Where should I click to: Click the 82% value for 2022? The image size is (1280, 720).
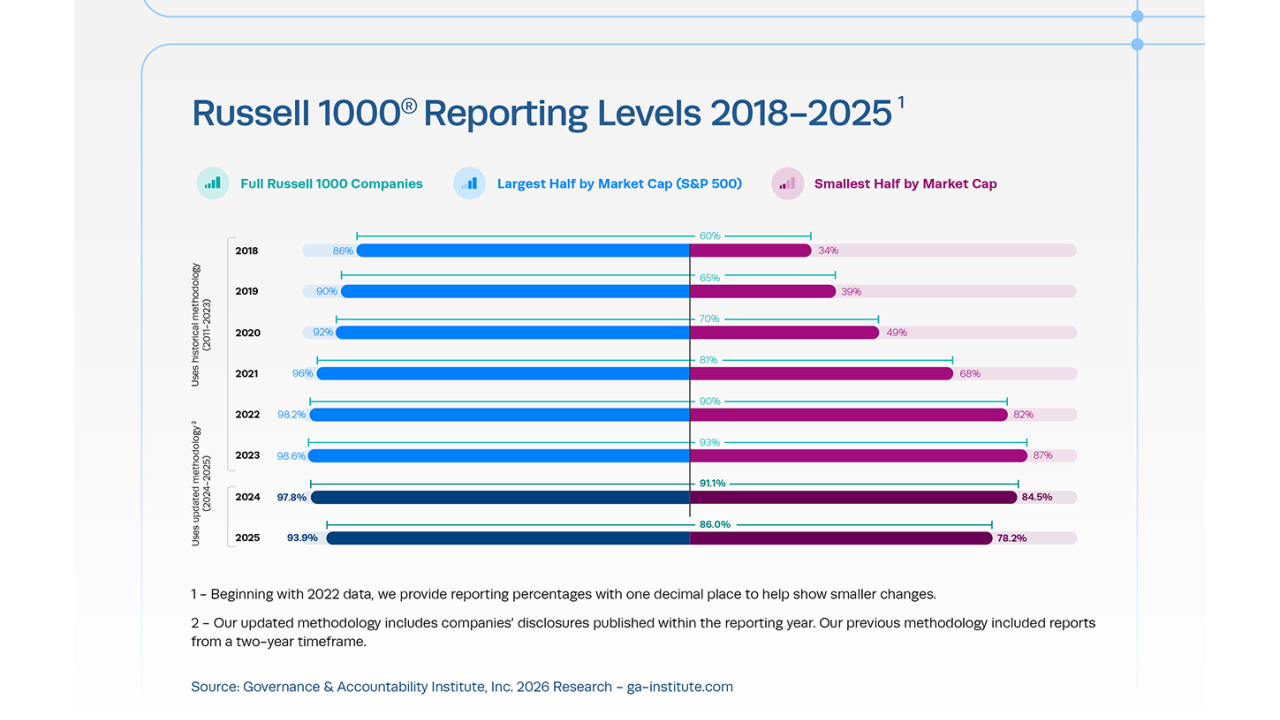pos(1023,415)
